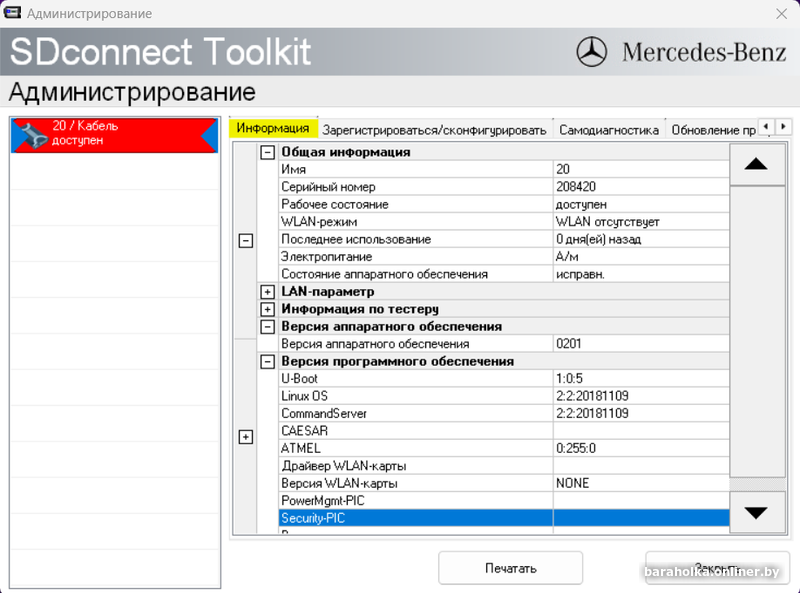The height and width of the screenshot is (593, 800).
Task: Select the CAESAR row
Action: pos(504,431)
